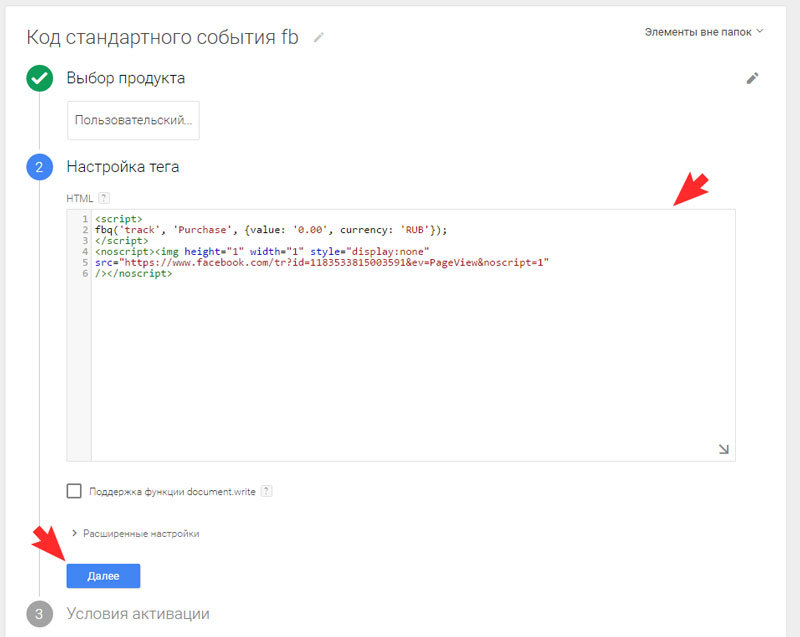Viewport: 800px width, 637px height.
Task: Click the HTML help question mark icon
Action: point(104,198)
